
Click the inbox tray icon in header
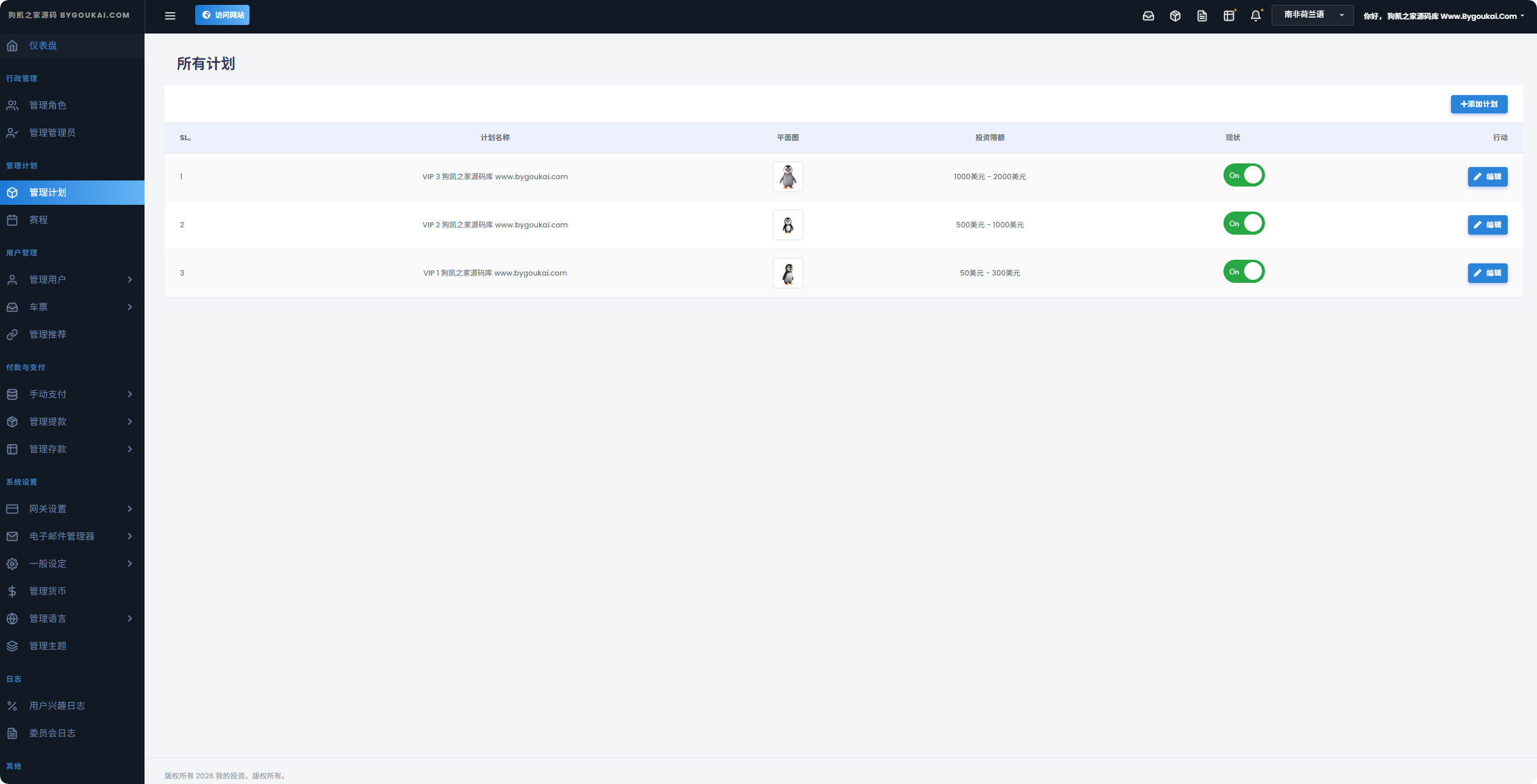click(1148, 16)
